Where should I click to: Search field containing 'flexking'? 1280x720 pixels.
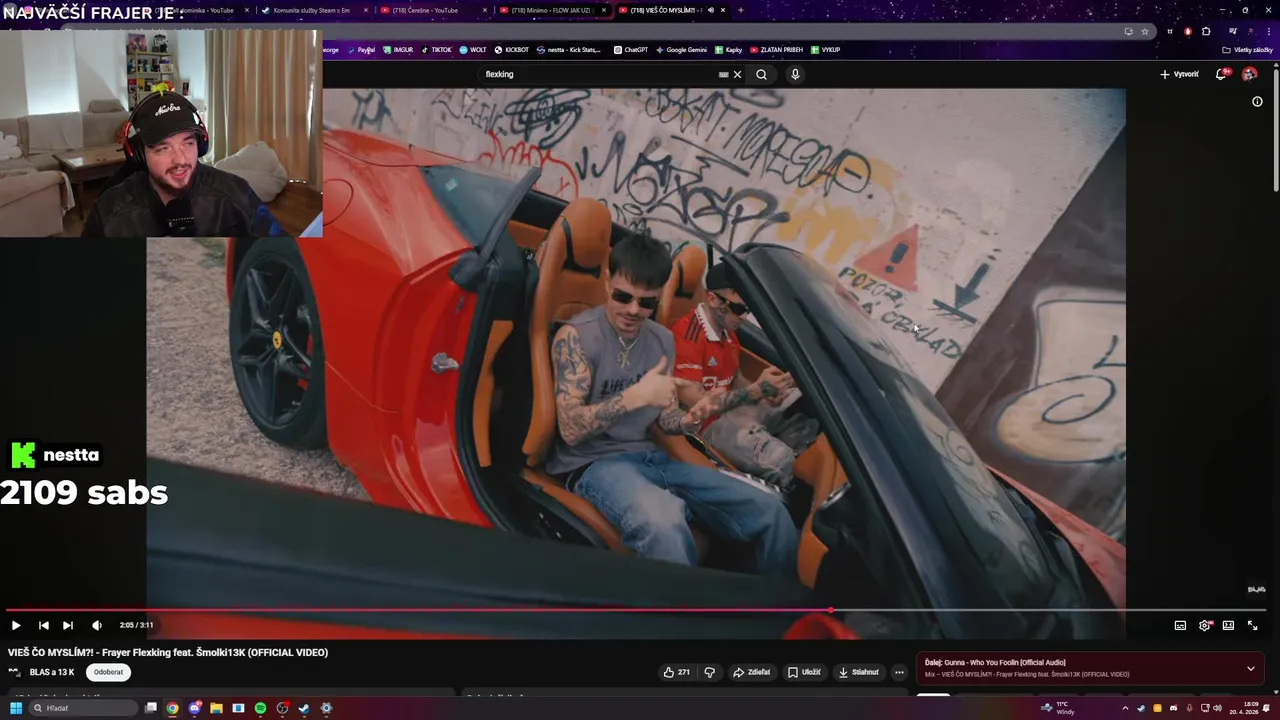[600, 74]
